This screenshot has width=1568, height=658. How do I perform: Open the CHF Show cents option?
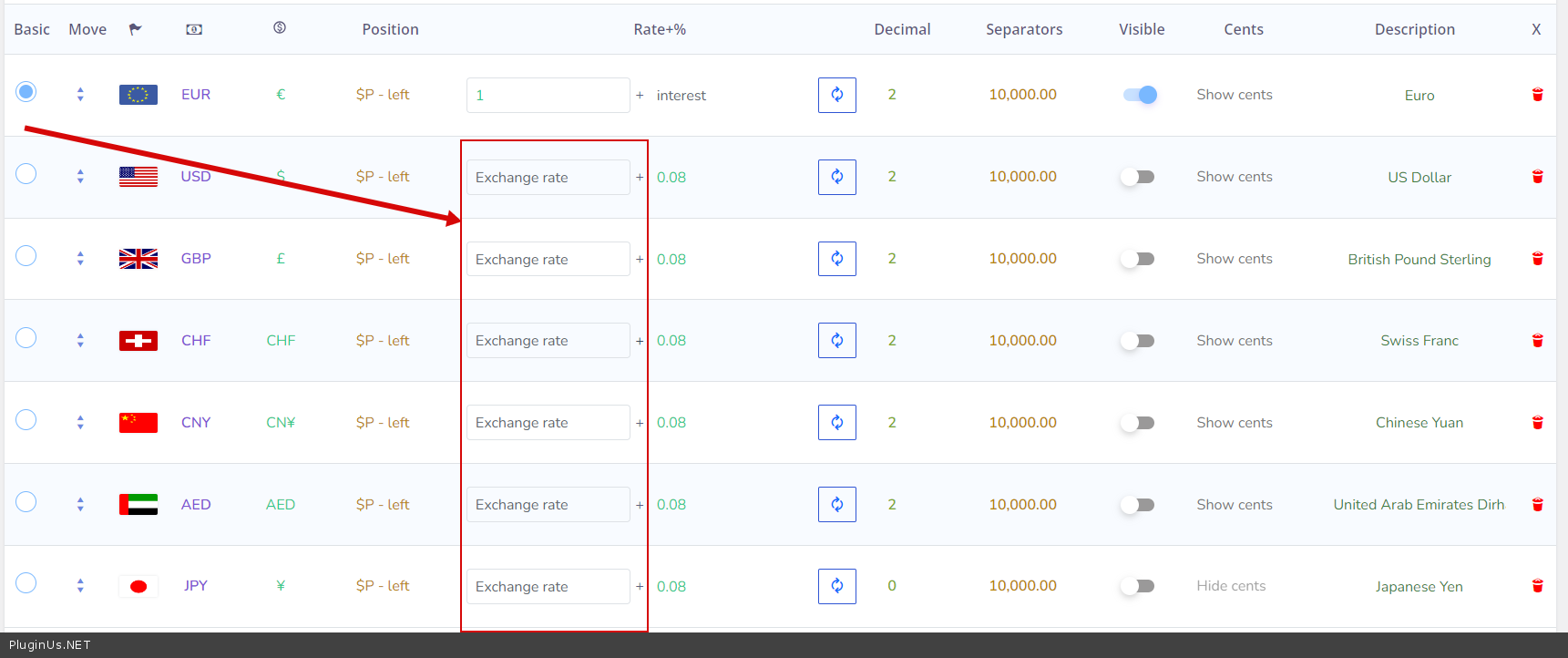pos(1234,341)
